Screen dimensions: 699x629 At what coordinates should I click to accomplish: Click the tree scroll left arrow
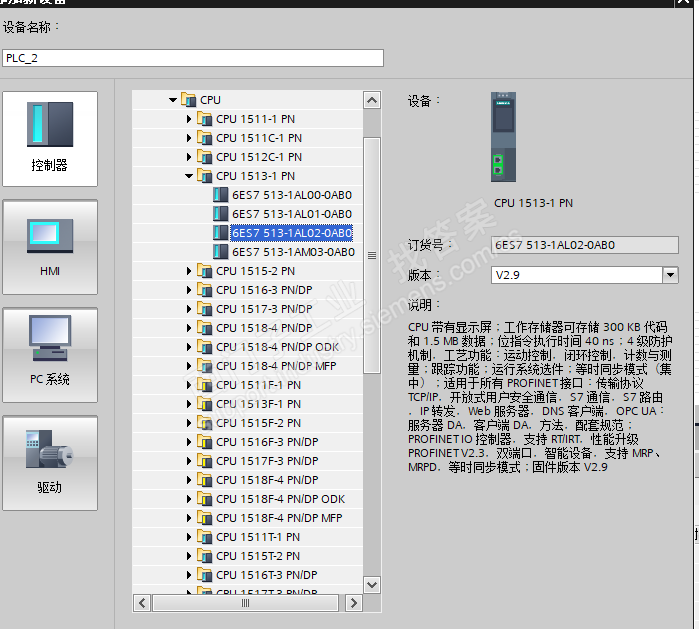(x=142, y=603)
